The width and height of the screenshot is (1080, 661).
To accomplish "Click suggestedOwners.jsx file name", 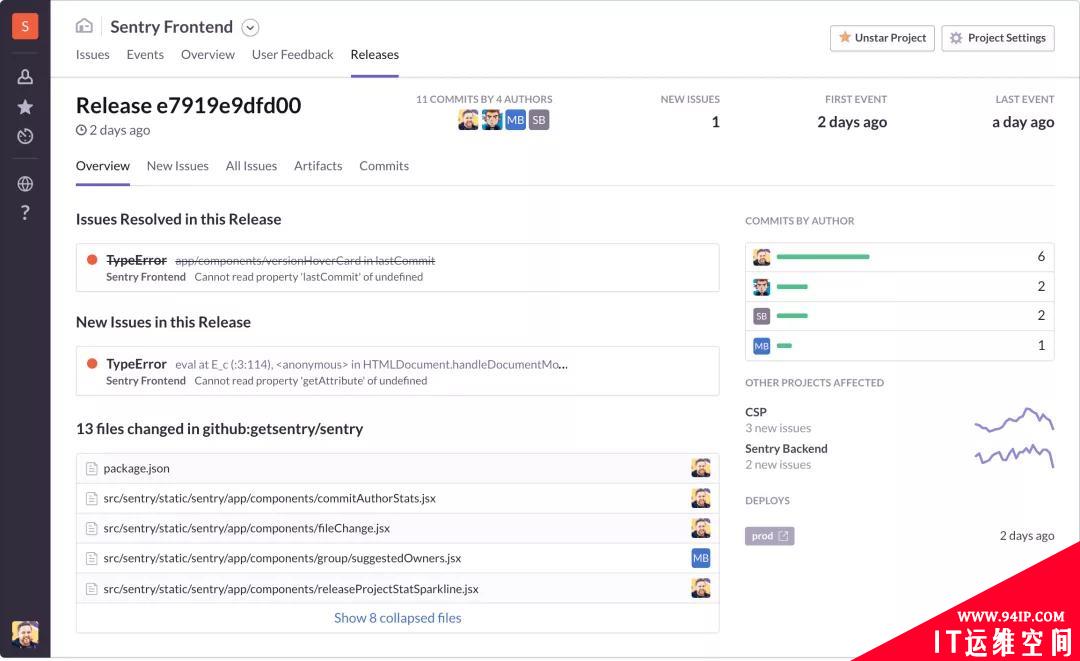I will [282, 558].
